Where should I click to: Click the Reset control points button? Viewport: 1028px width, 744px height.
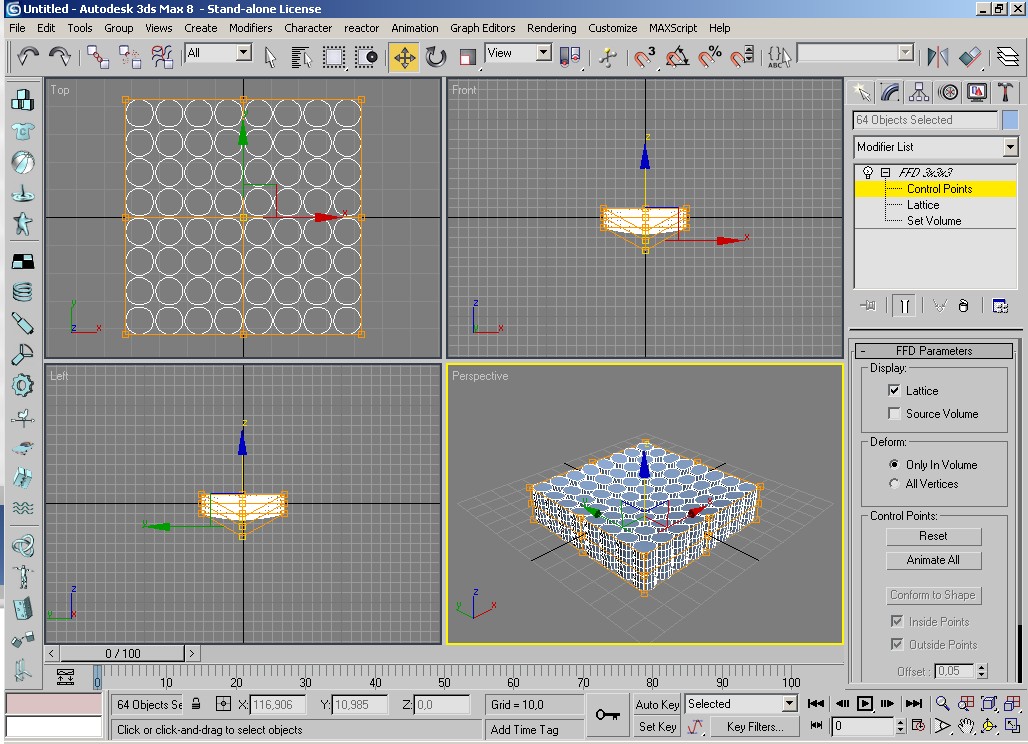point(934,536)
